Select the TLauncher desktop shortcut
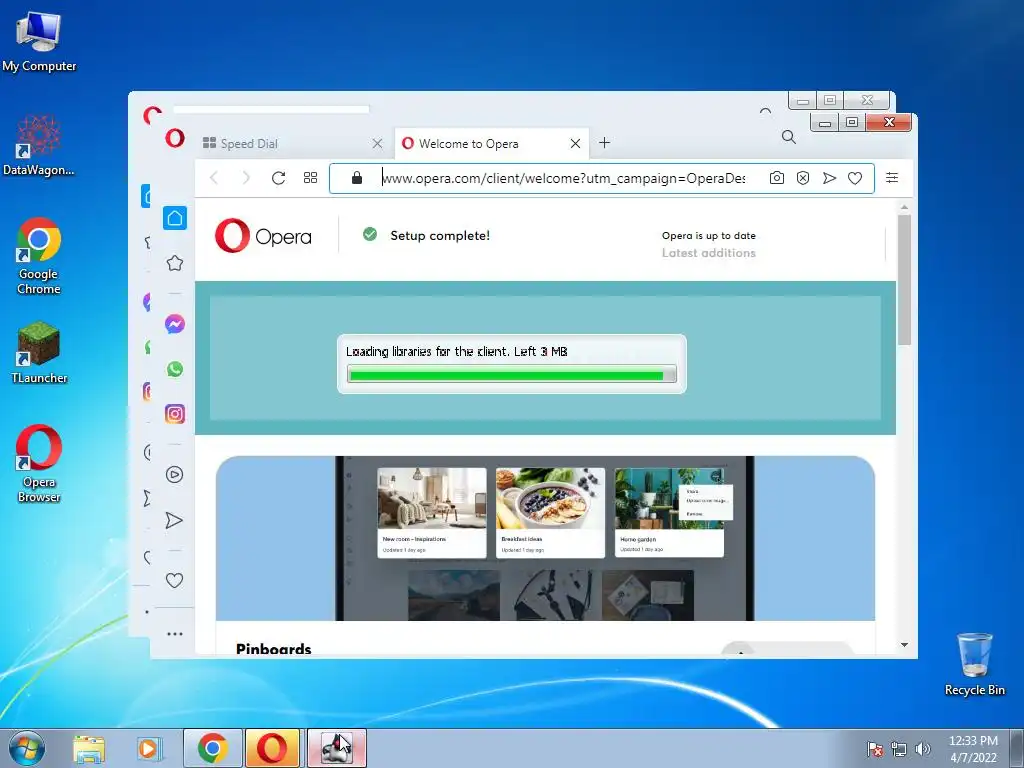The image size is (1024, 768). pos(39,353)
